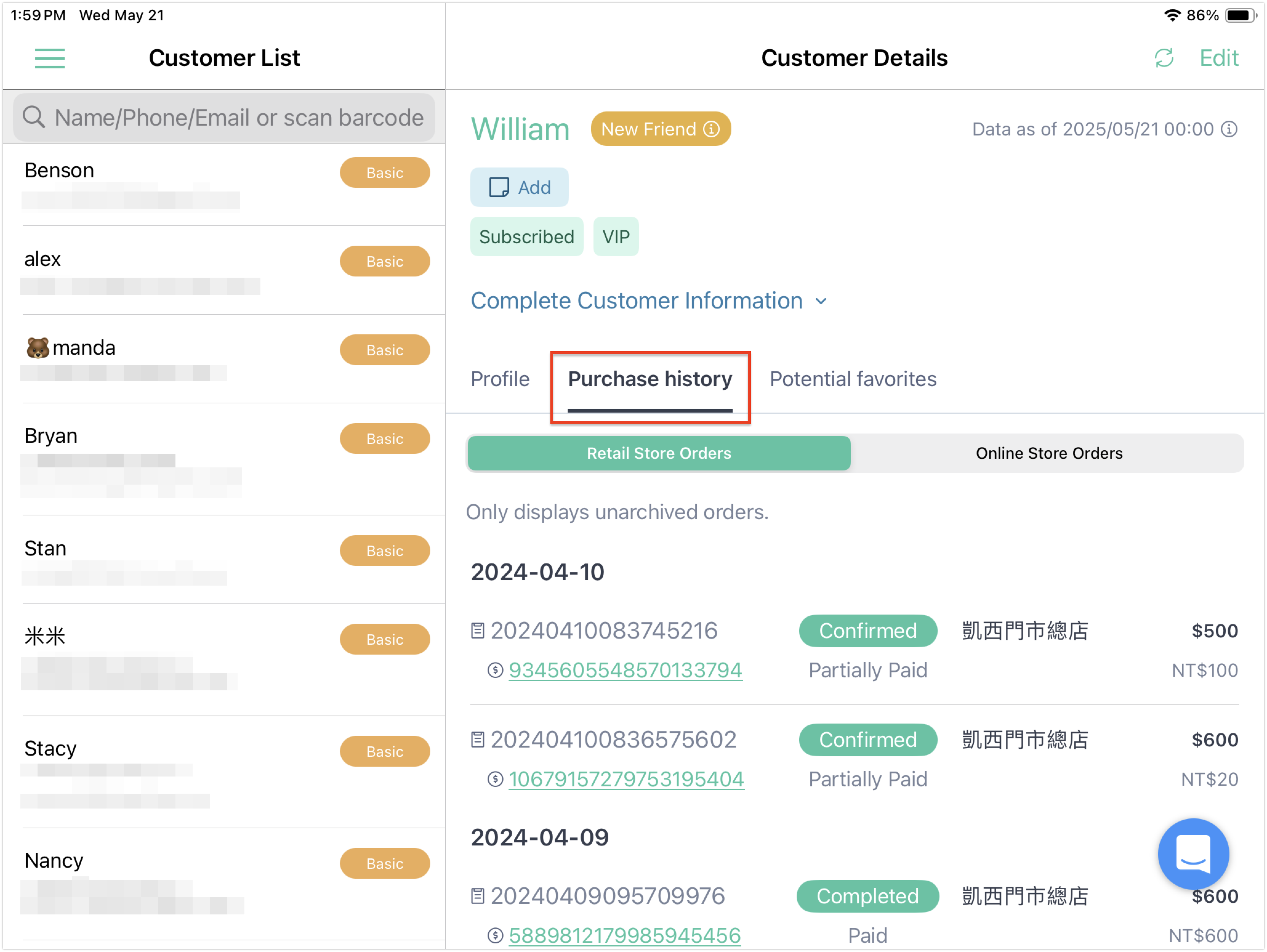The image size is (1267, 952).
Task: Select customer Stacy in list
Action: [224, 772]
